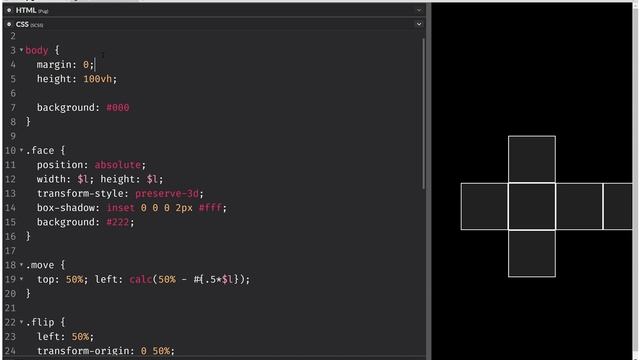Screen dimensions: 640x360
Task: Click 'transform-origin' property on line 24
Action: click(x=83, y=351)
